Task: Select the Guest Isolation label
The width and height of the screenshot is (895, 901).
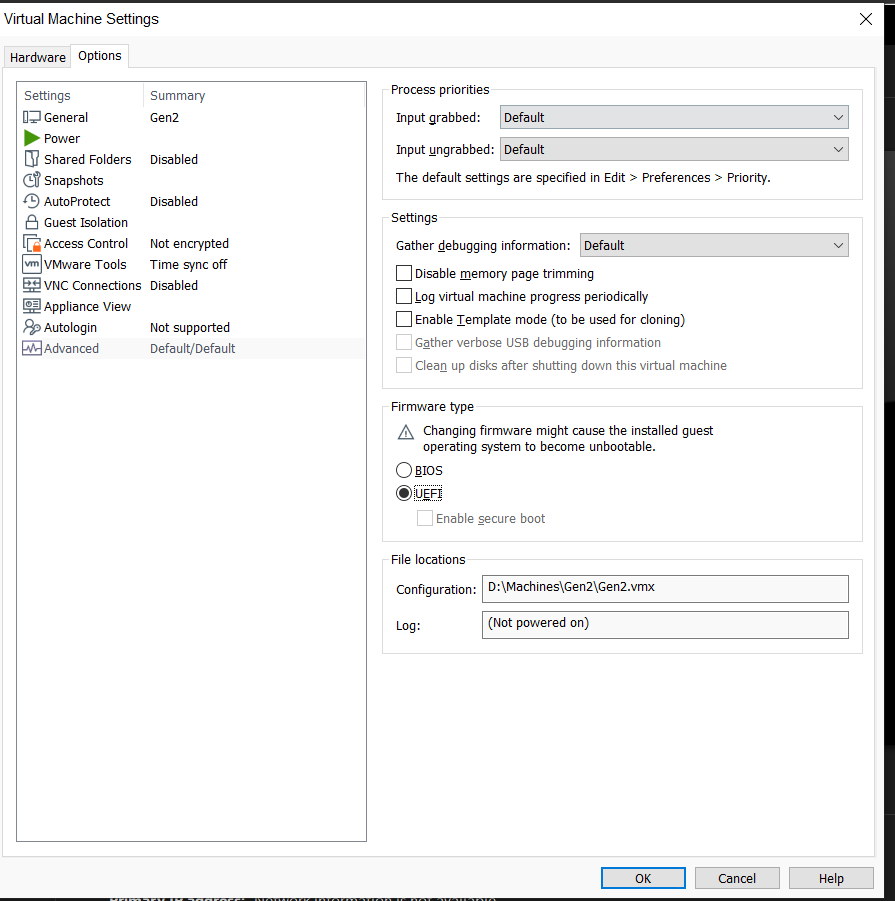Action: pos(86,222)
